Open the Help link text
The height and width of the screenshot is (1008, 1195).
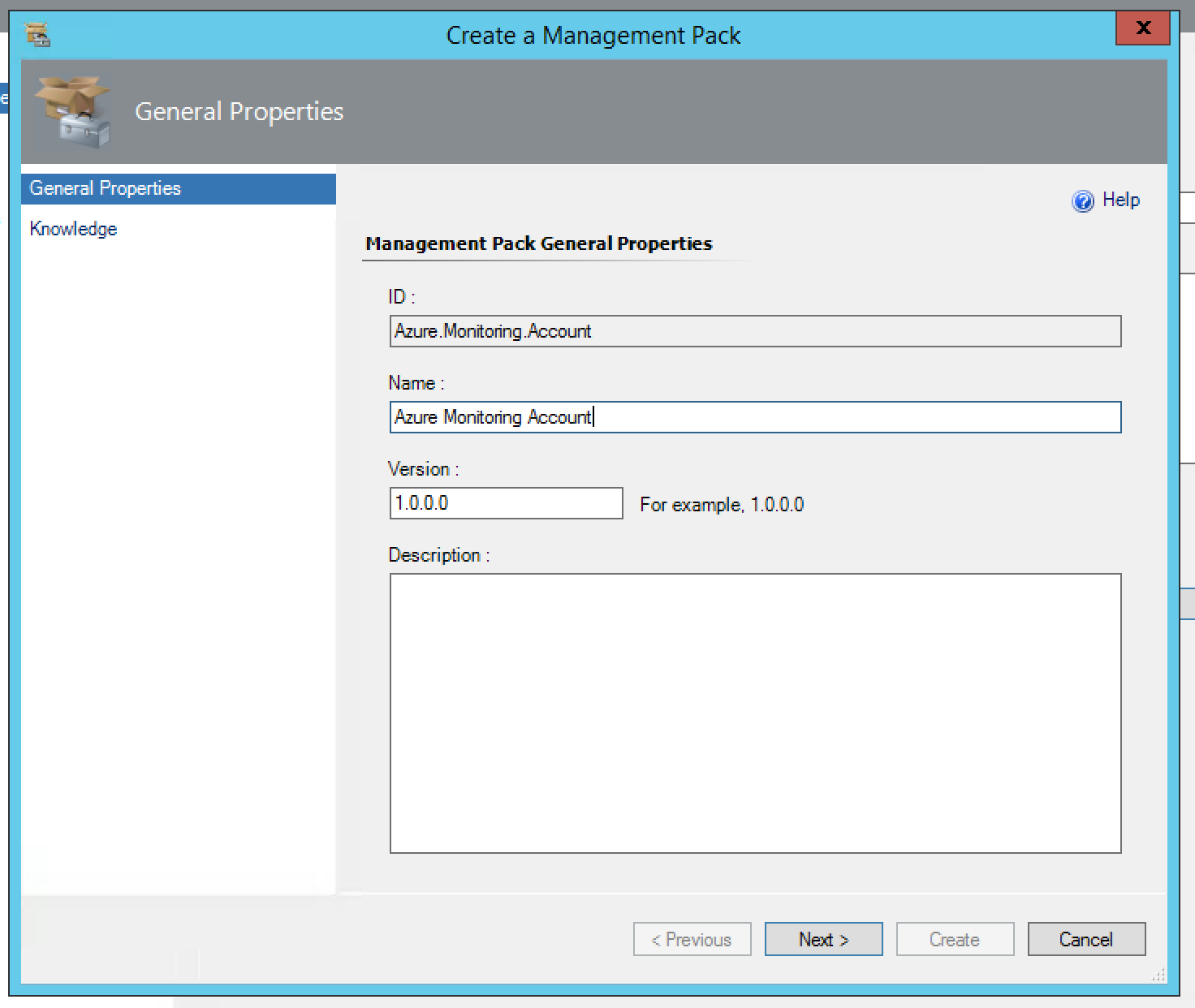tap(1121, 200)
